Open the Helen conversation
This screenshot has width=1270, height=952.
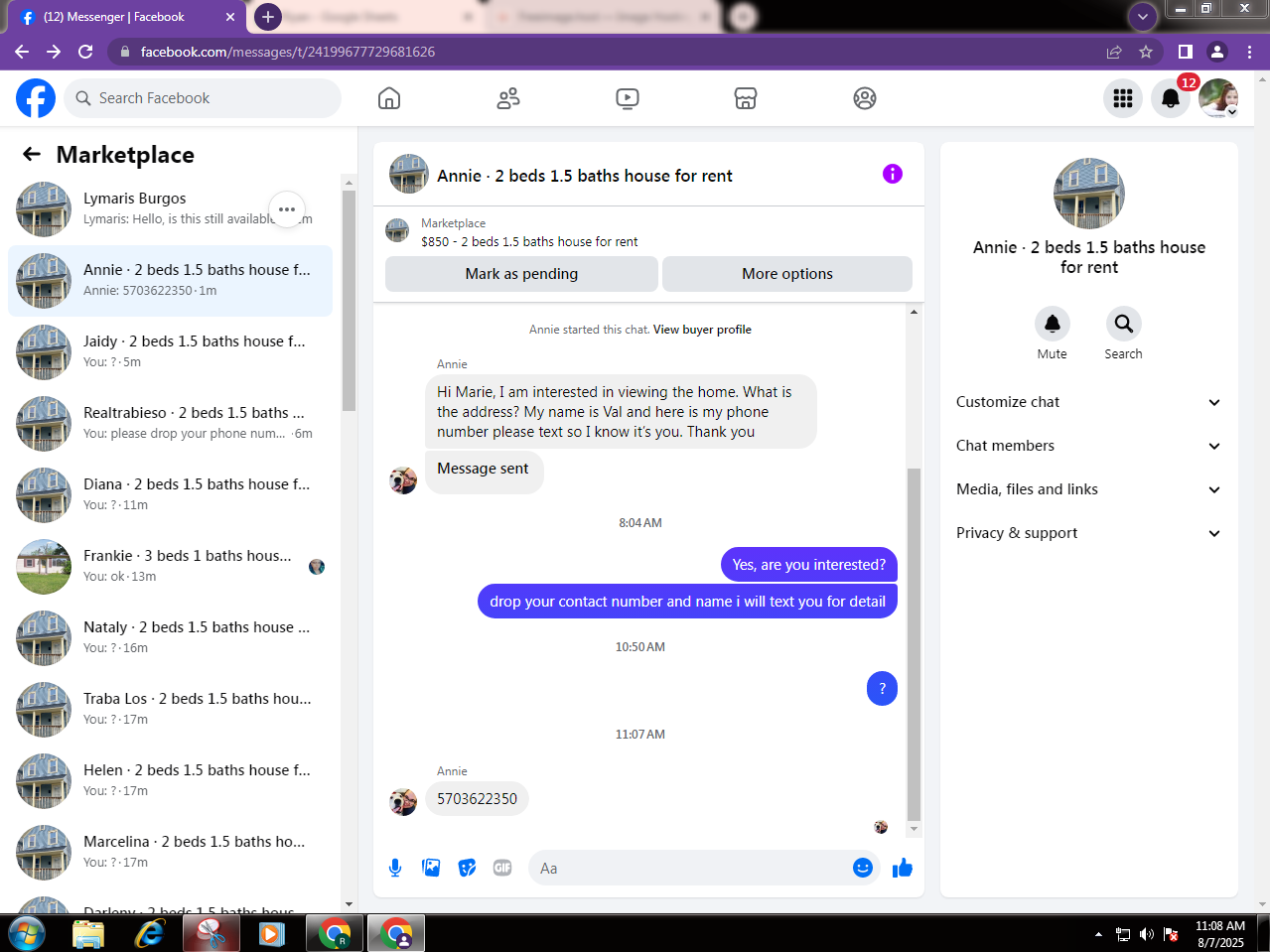click(171, 781)
